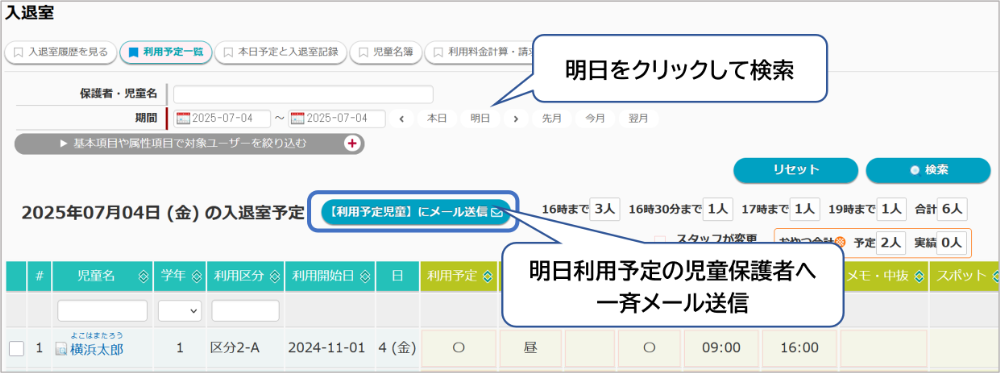
Task: Click the 検索 button
Action: (x=928, y=170)
